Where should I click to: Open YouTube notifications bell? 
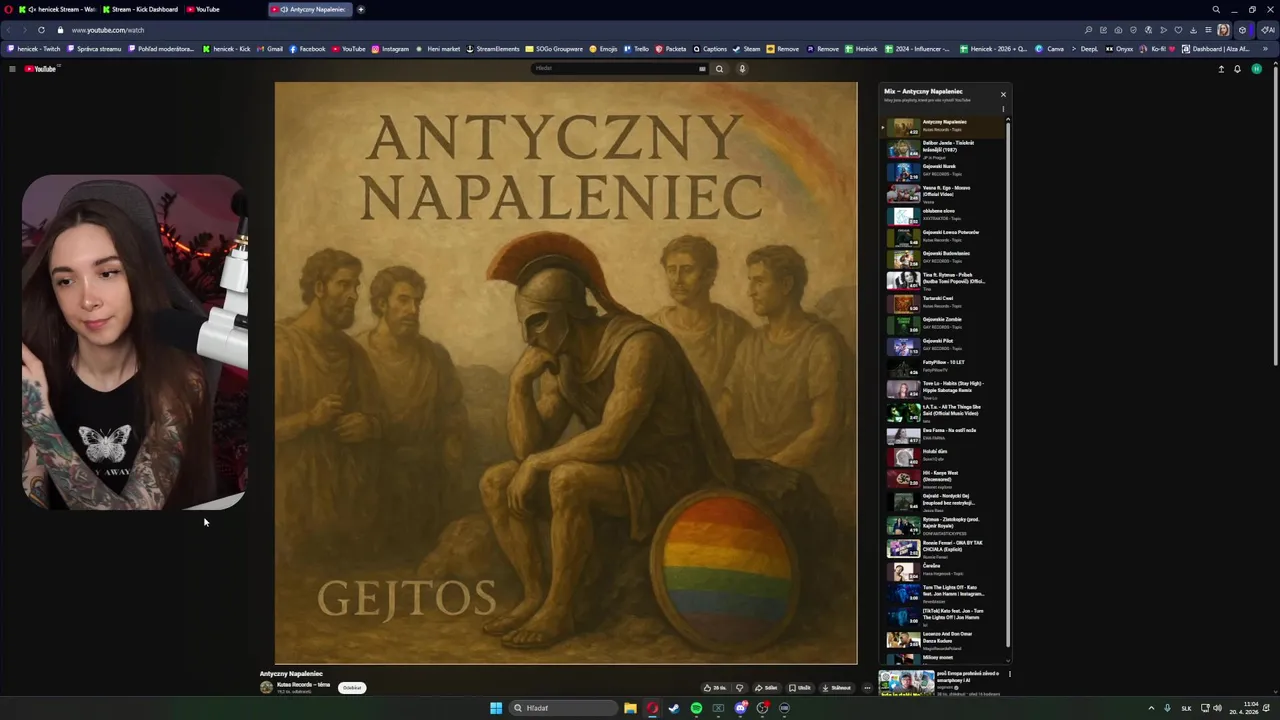point(1237,69)
